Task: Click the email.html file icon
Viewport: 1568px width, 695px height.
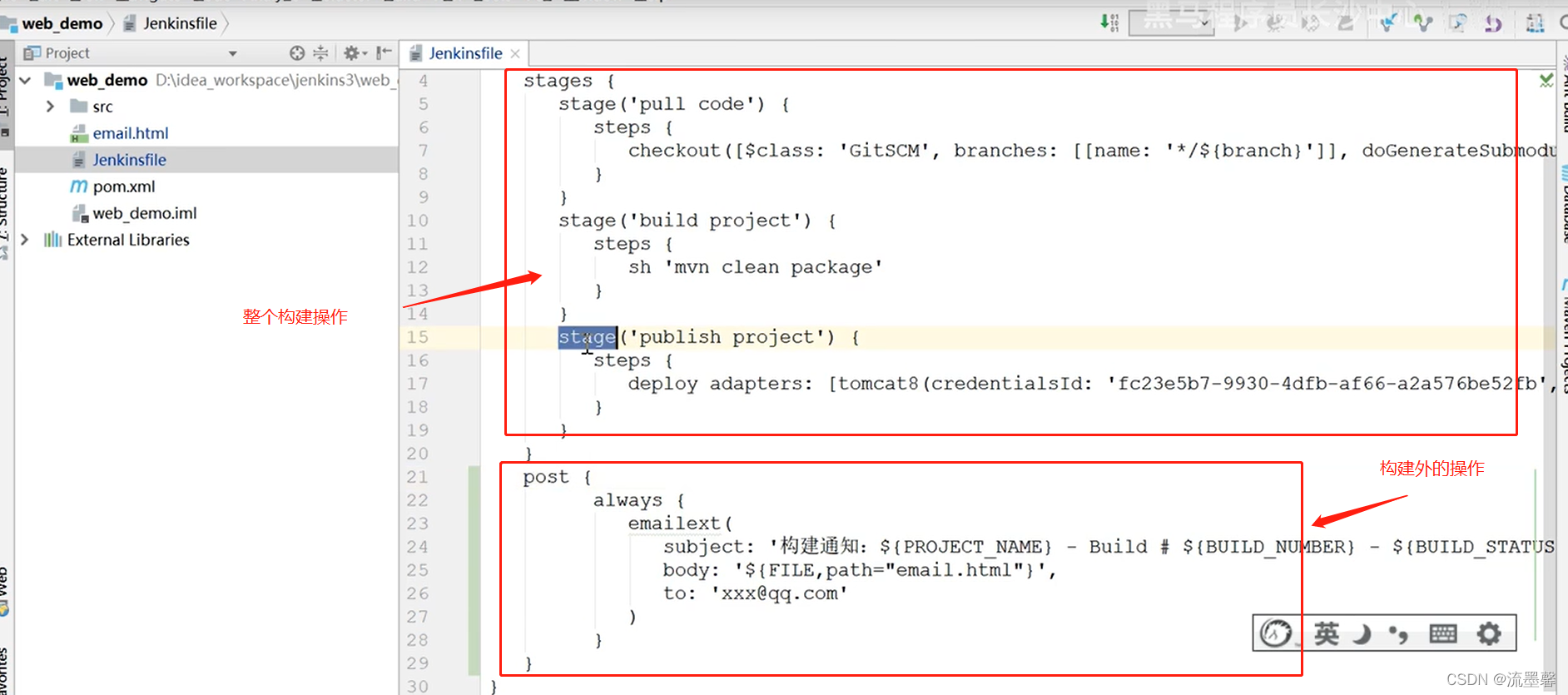Action: pos(79,133)
